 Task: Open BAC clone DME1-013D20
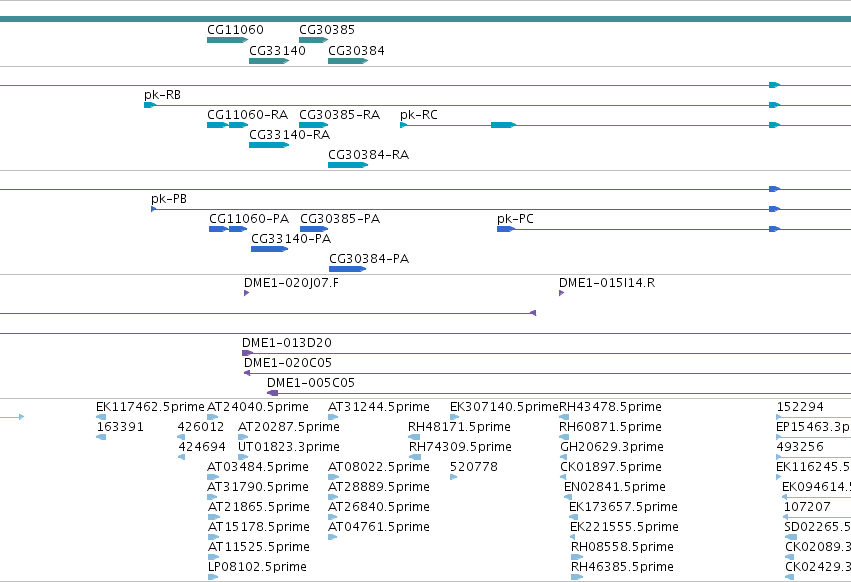click(x=547, y=353)
